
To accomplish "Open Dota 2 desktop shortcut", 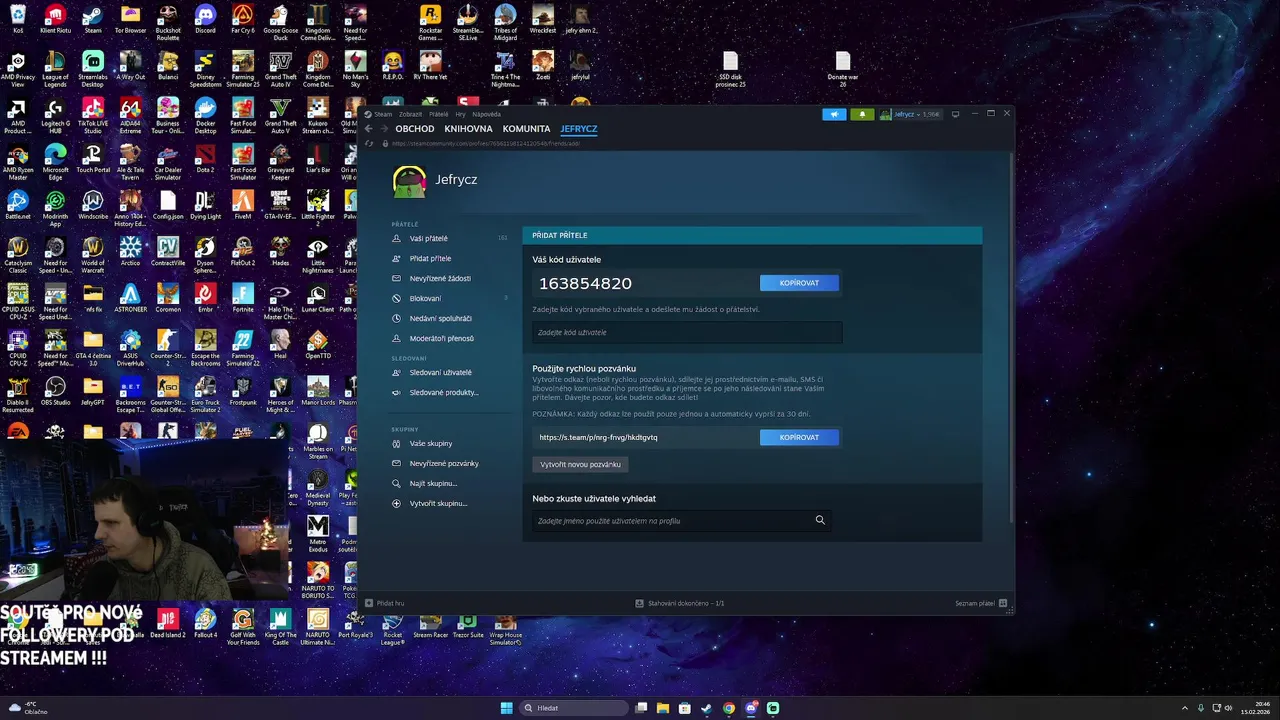I will click(x=205, y=160).
